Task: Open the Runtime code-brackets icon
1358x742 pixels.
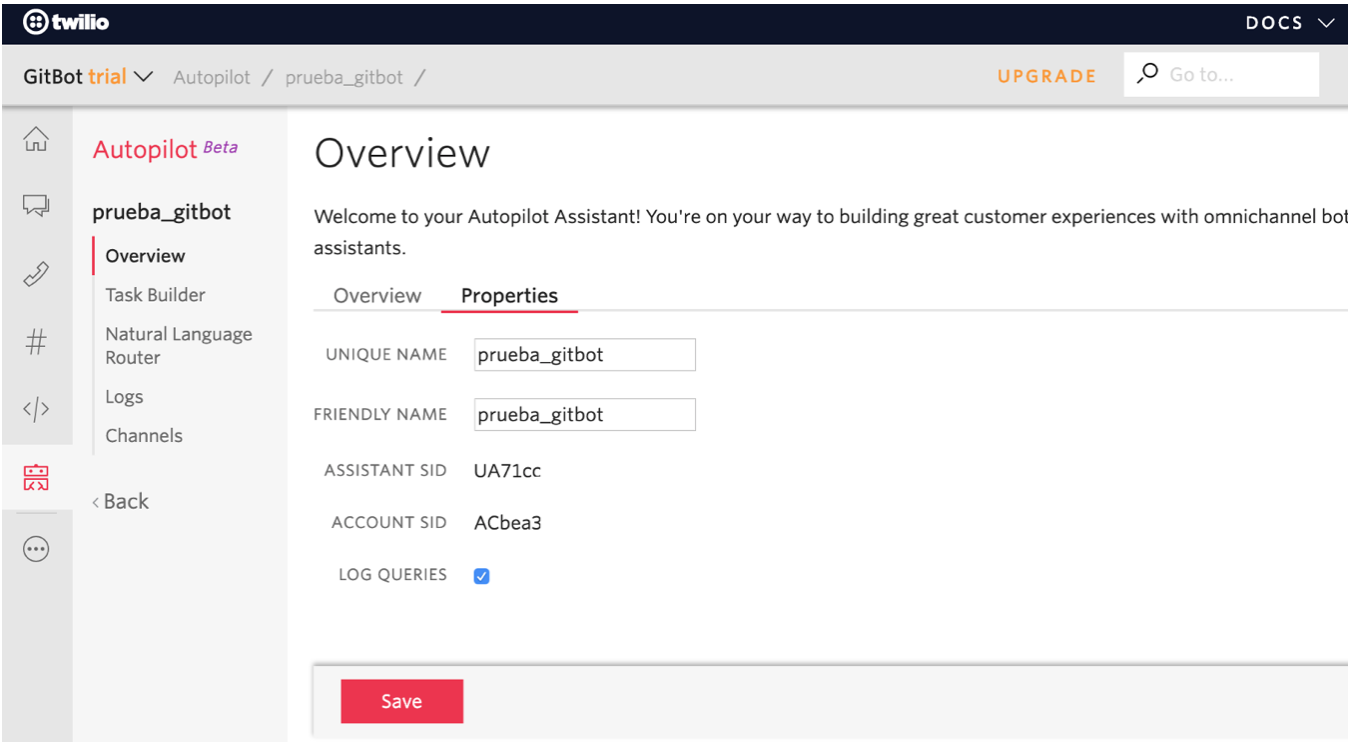Action: tap(36, 409)
